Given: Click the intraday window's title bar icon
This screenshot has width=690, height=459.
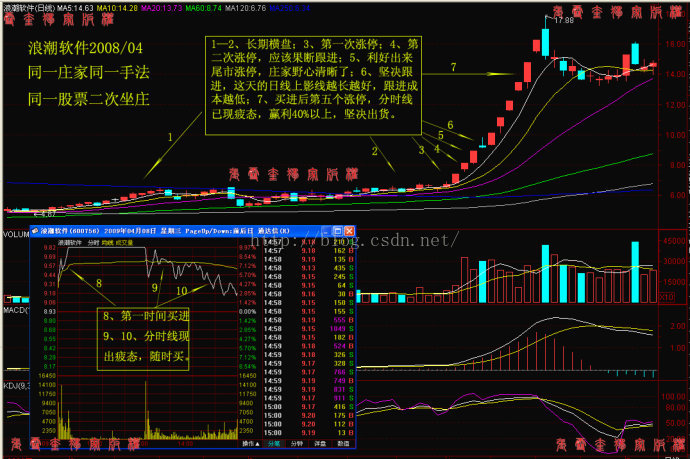Looking at the screenshot, I should coord(35,231).
